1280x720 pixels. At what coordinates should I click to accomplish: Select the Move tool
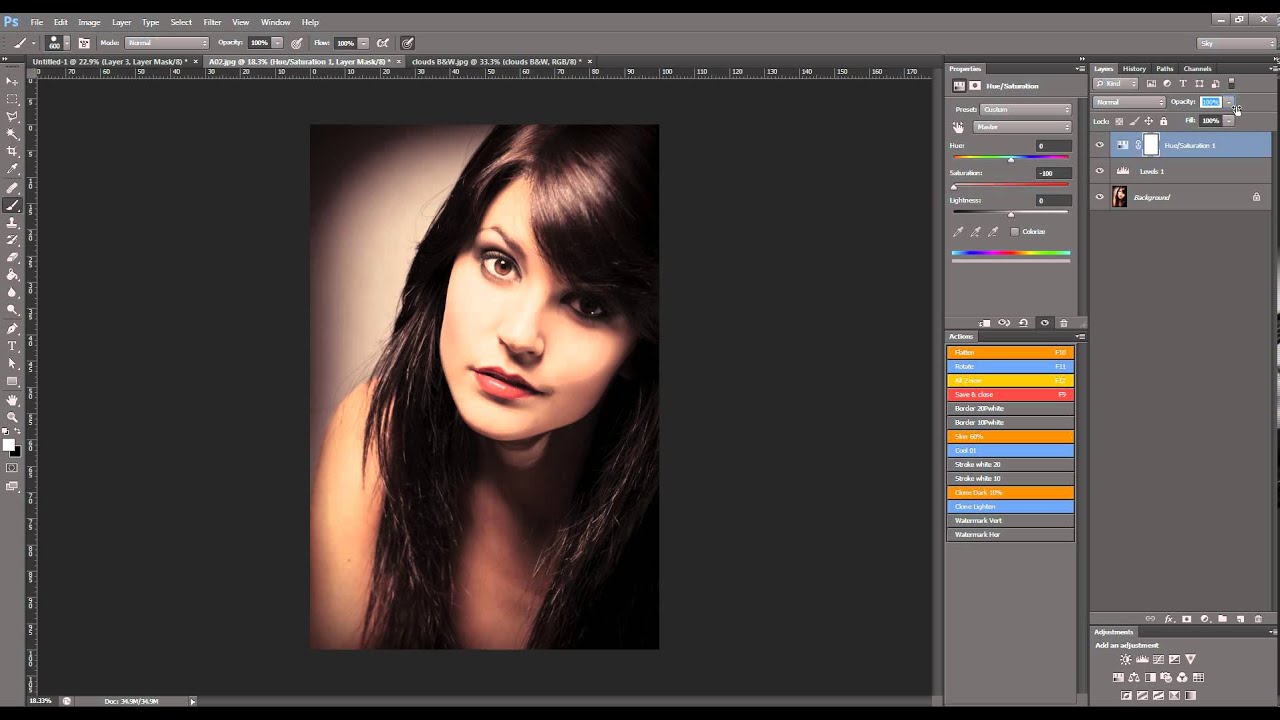coord(12,81)
